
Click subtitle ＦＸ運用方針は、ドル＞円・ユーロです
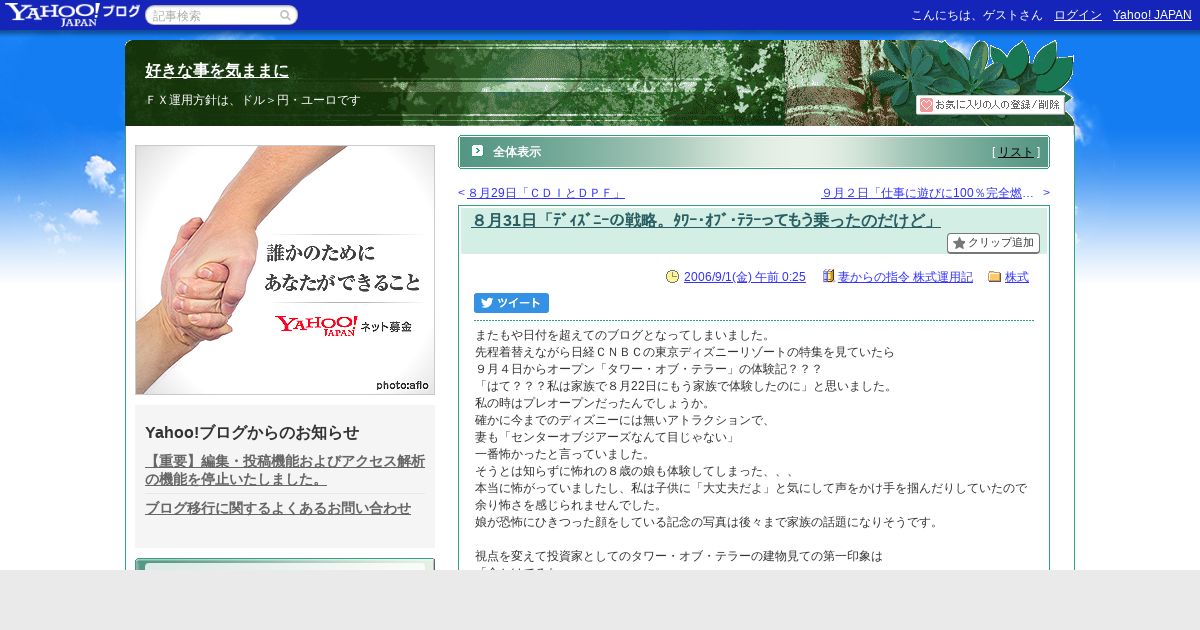pyautogui.click(x=253, y=100)
